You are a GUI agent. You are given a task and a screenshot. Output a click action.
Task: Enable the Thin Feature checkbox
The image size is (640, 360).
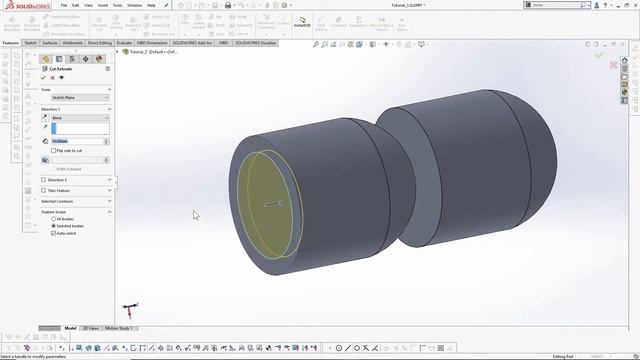[44, 190]
